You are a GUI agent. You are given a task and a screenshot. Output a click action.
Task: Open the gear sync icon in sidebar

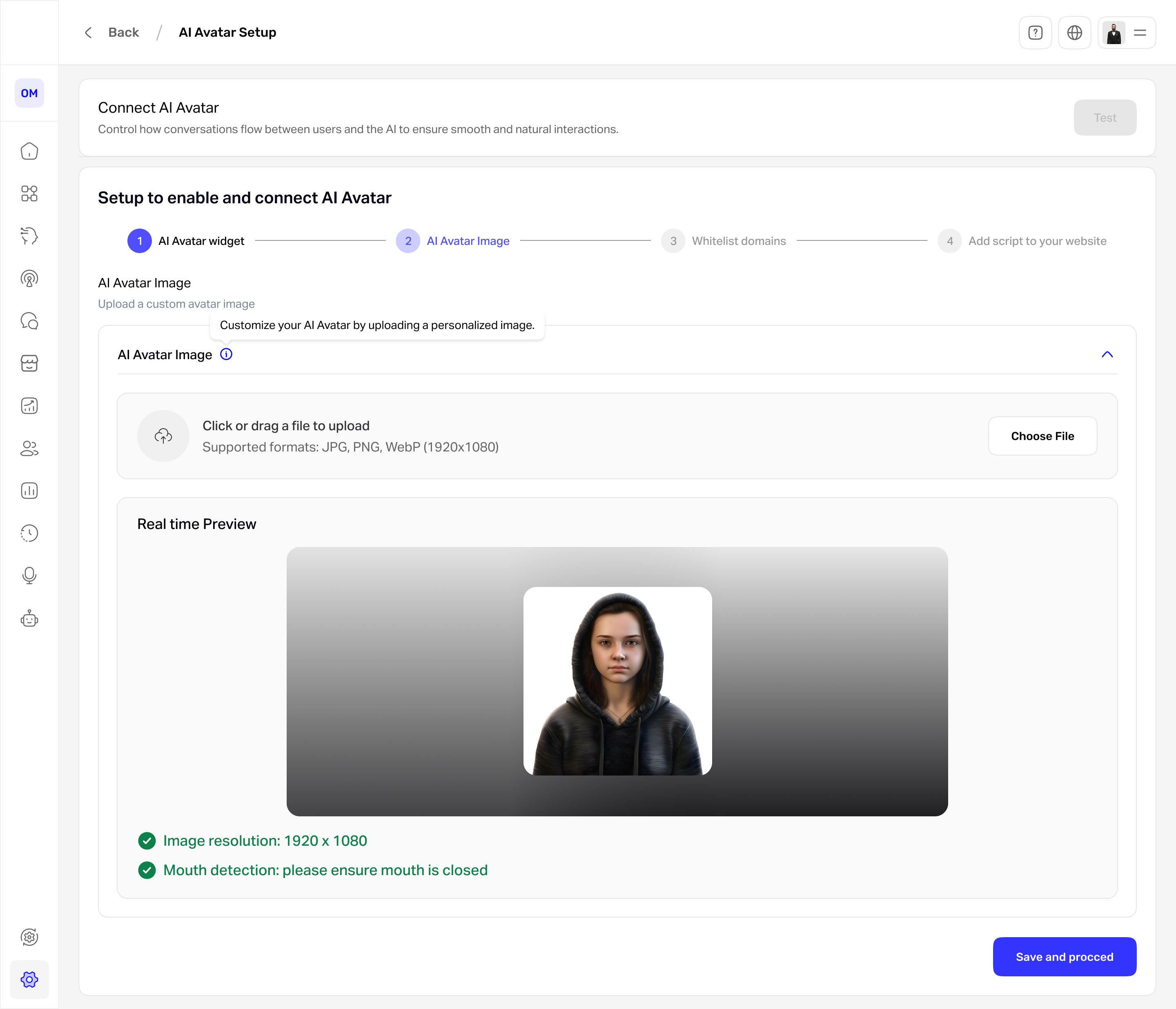point(29,937)
